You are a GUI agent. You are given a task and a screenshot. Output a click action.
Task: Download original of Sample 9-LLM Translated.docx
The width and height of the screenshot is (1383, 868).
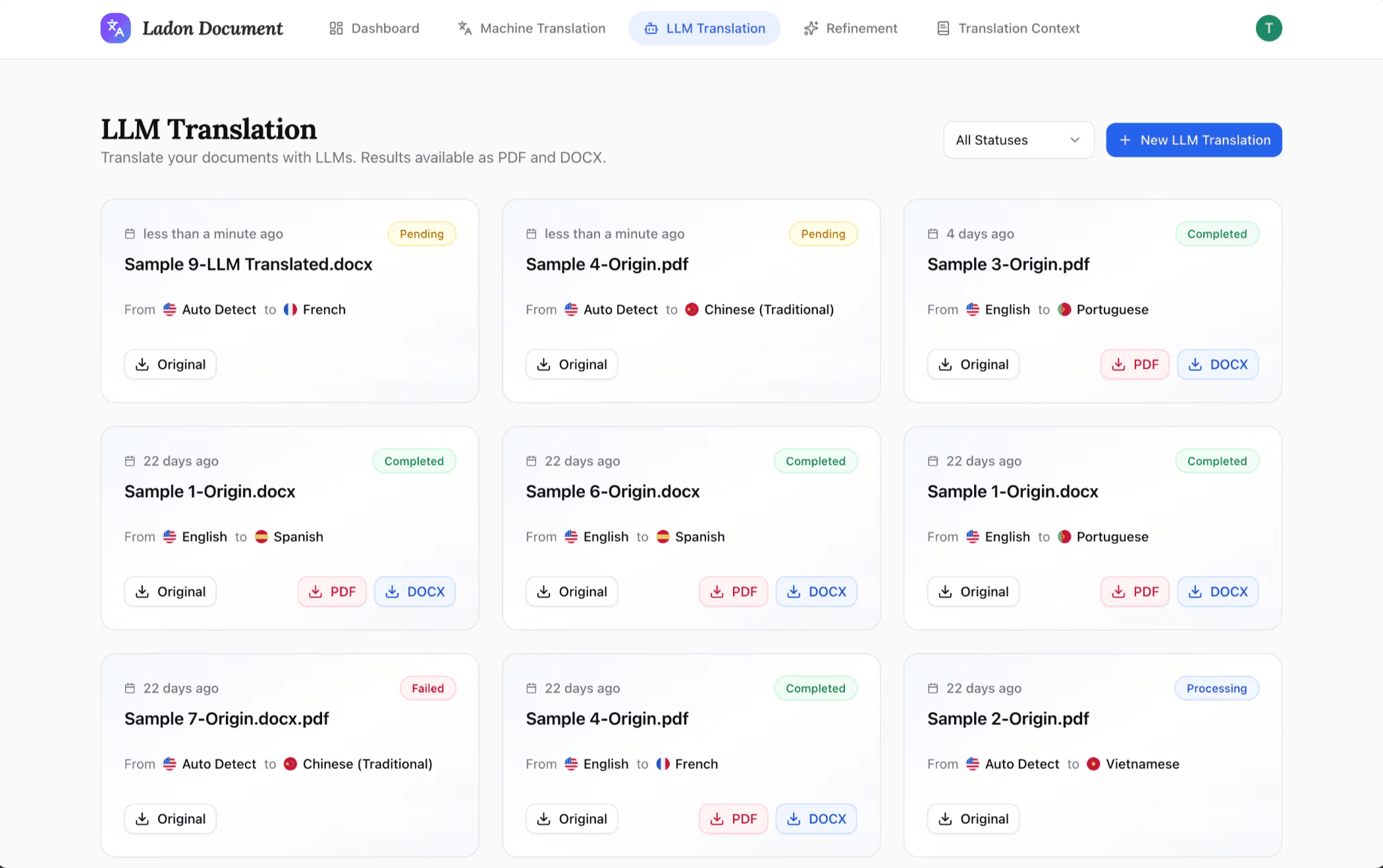pos(170,364)
